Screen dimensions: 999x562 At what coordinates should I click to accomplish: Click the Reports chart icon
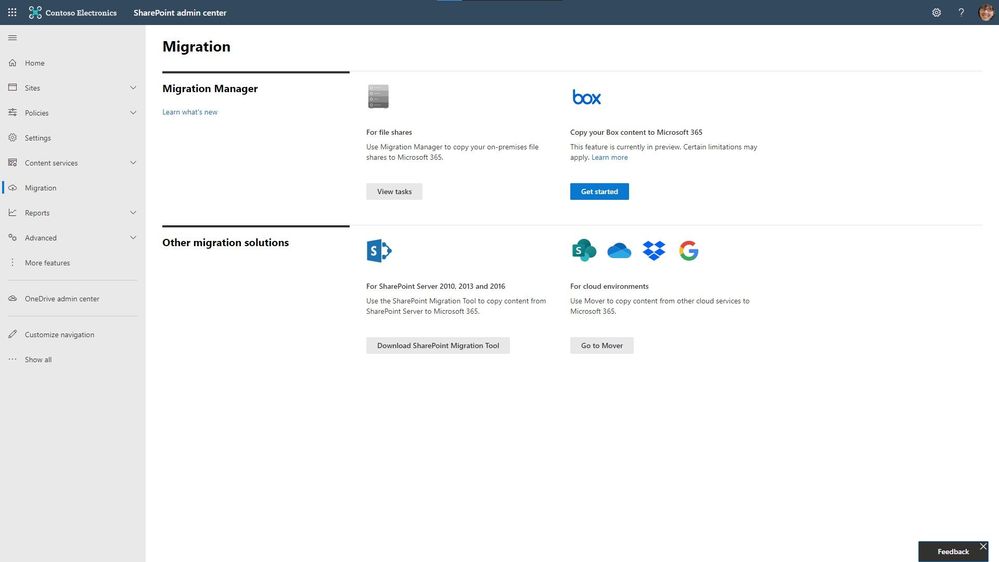12,212
